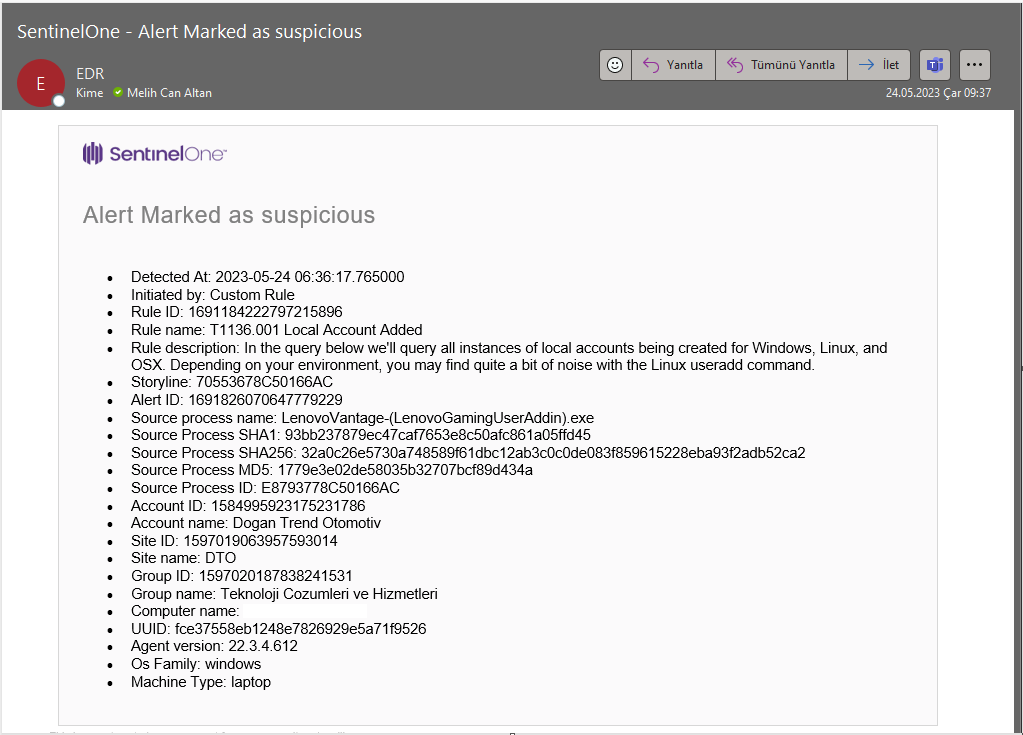Click Machine Type: laptop line
Image resolution: width=1023 pixels, height=735 pixels.
tap(201, 682)
